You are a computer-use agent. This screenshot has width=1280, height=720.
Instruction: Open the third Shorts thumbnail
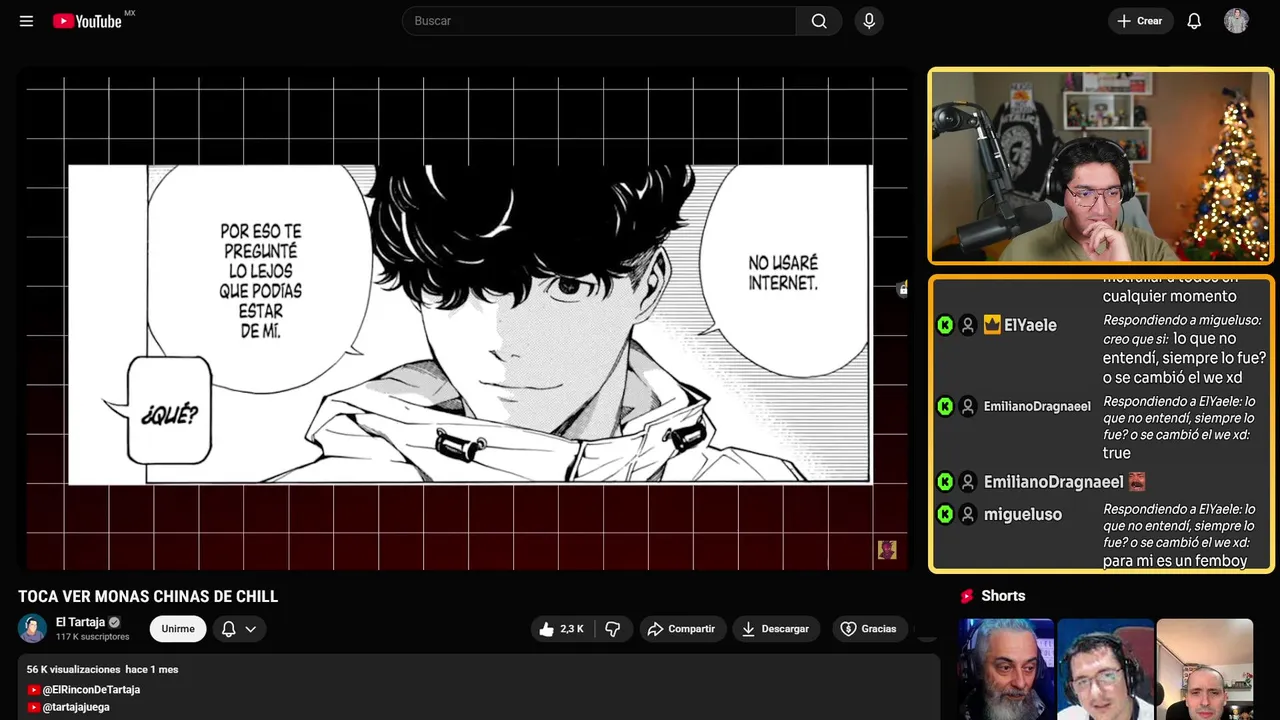1204,669
